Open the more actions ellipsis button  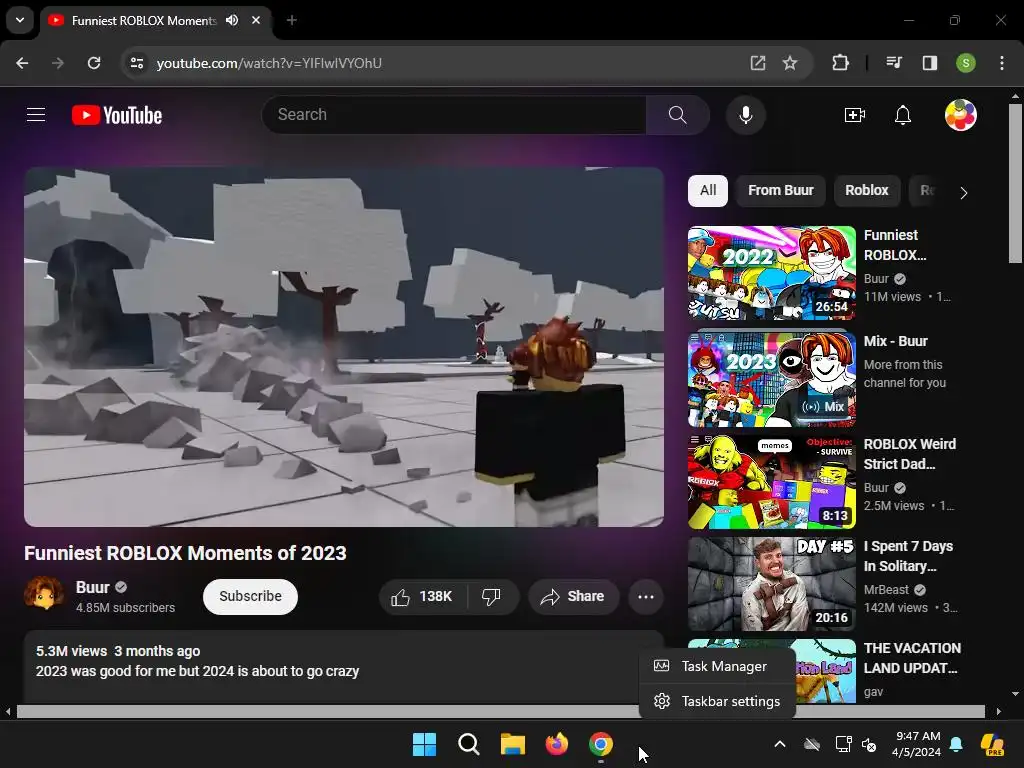[x=645, y=596]
